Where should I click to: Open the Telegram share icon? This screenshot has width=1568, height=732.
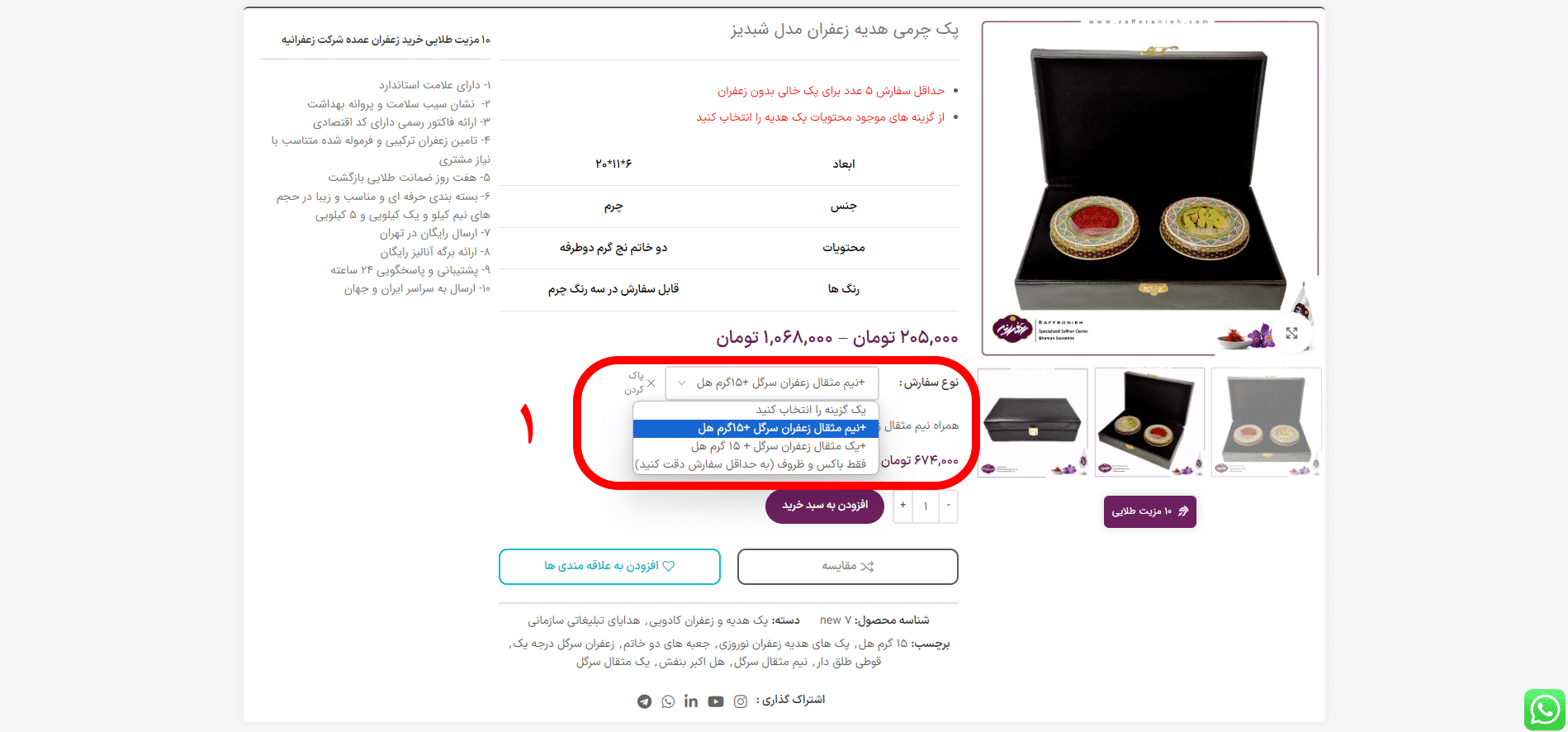pyautogui.click(x=645, y=701)
